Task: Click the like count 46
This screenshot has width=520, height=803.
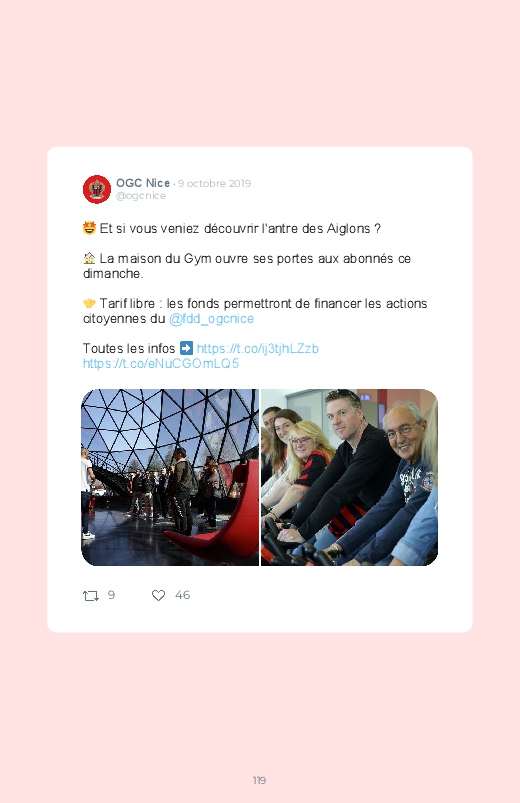Action: pos(182,595)
